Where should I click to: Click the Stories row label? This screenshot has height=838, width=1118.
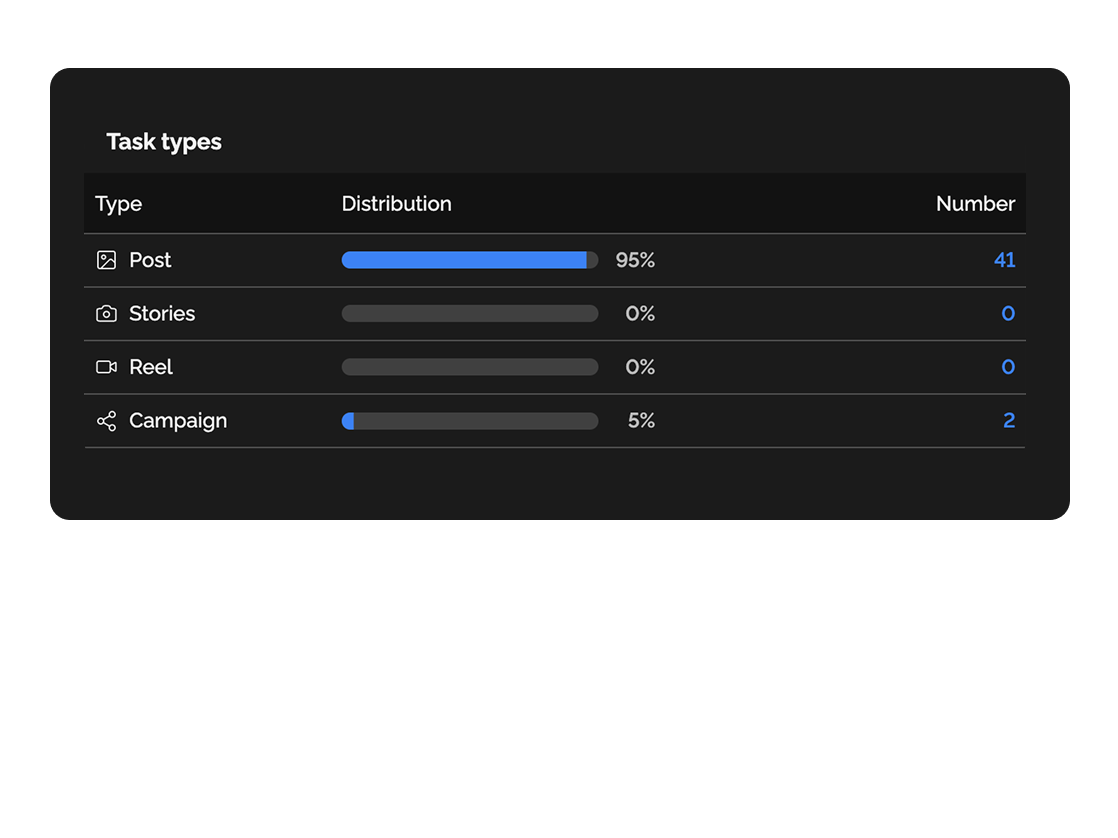coord(162,313)
